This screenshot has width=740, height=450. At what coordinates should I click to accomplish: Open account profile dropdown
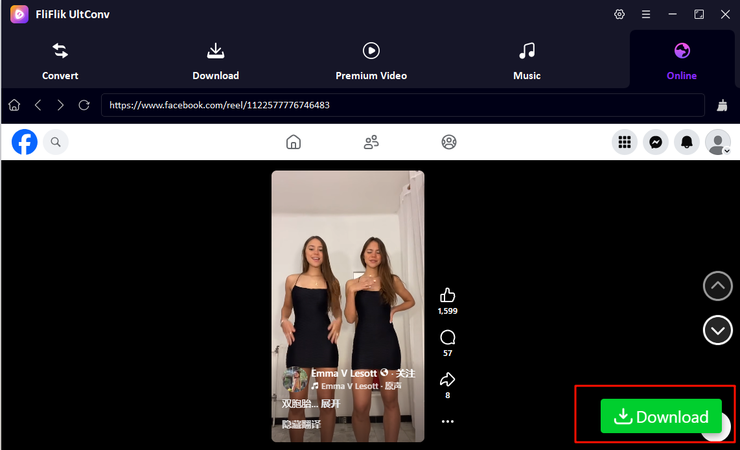718,142
